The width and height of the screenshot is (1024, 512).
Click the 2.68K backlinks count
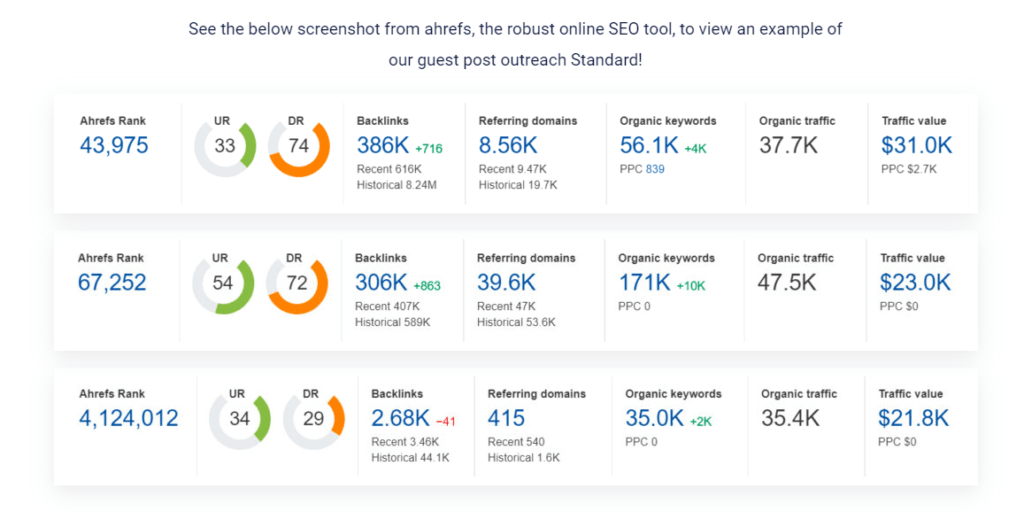(400, 418)
